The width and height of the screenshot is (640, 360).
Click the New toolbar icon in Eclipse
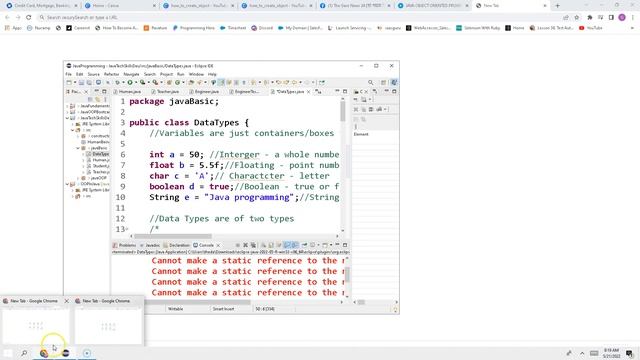click(69, 82)
